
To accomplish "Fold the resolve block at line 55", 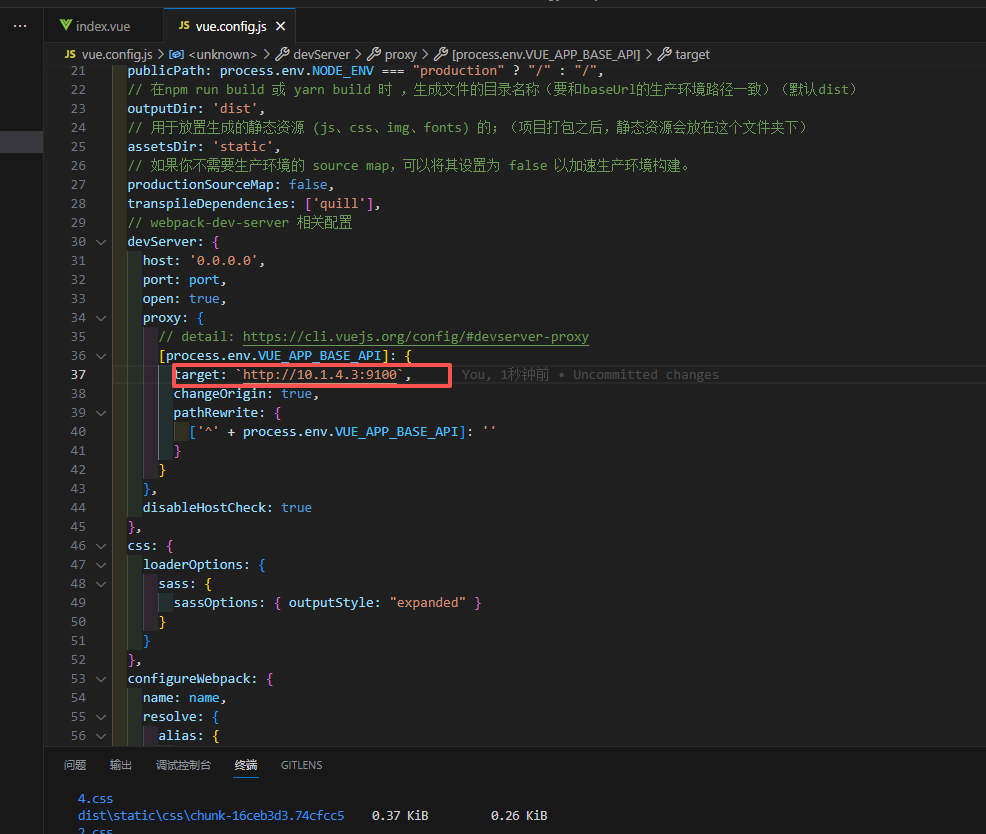I will 101,717.
